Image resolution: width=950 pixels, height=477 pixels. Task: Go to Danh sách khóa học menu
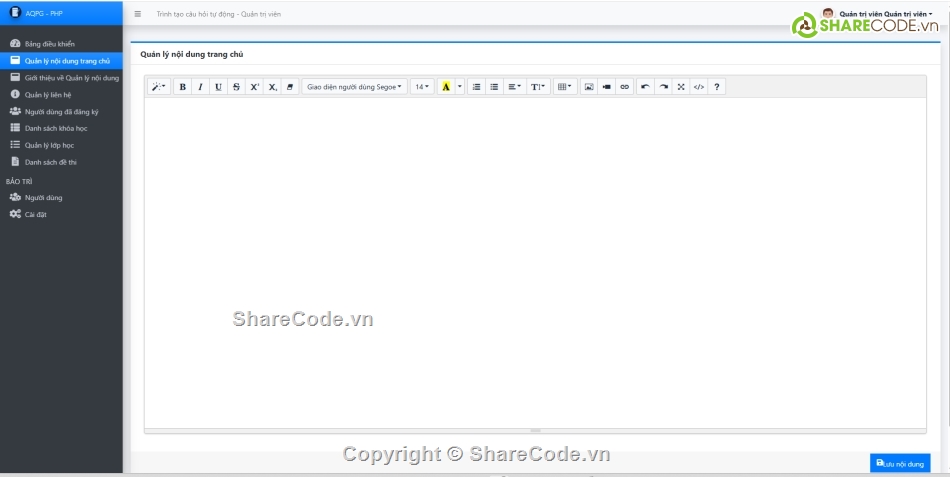[x=56, y=129]
